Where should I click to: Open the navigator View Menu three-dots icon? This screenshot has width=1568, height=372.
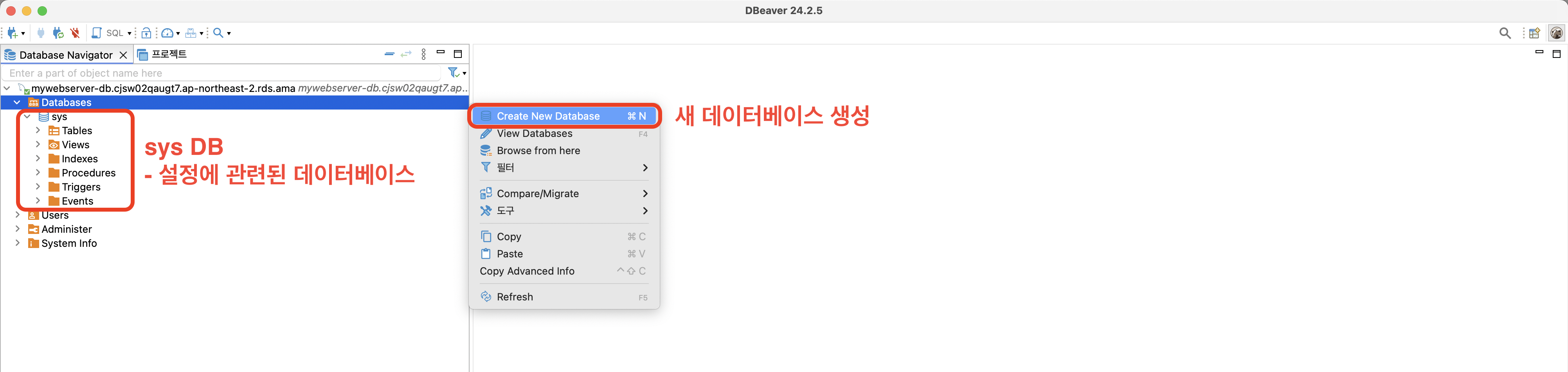[x=424, y=54]
